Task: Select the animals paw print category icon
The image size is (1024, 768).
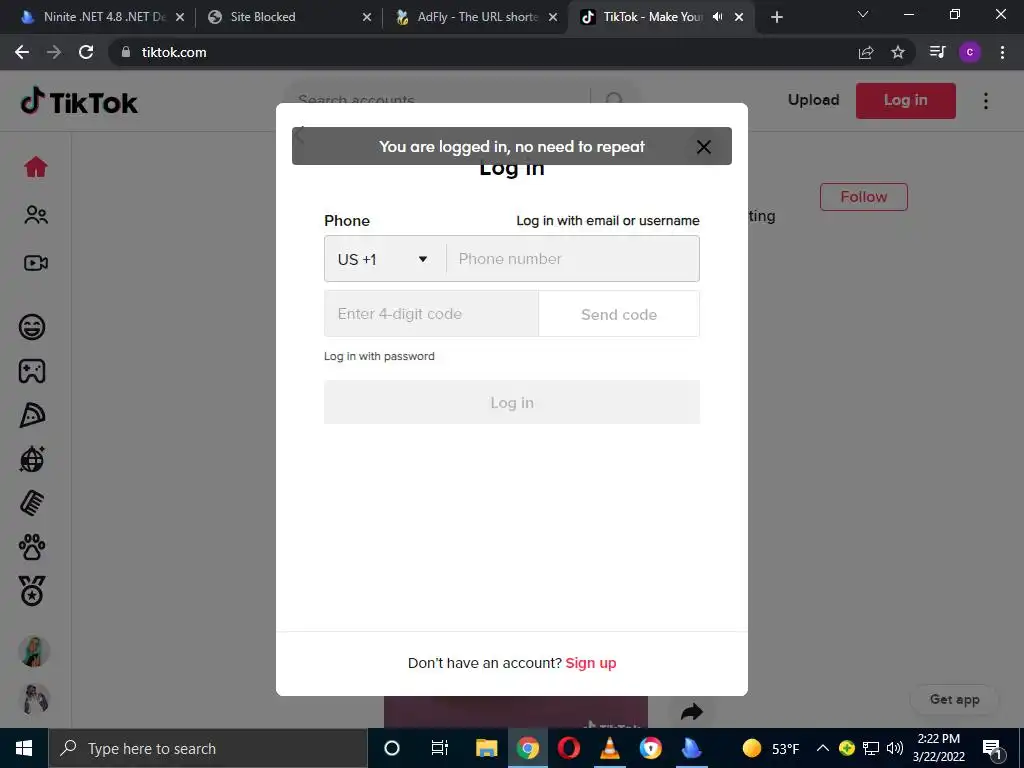Action: click(32, 547)
